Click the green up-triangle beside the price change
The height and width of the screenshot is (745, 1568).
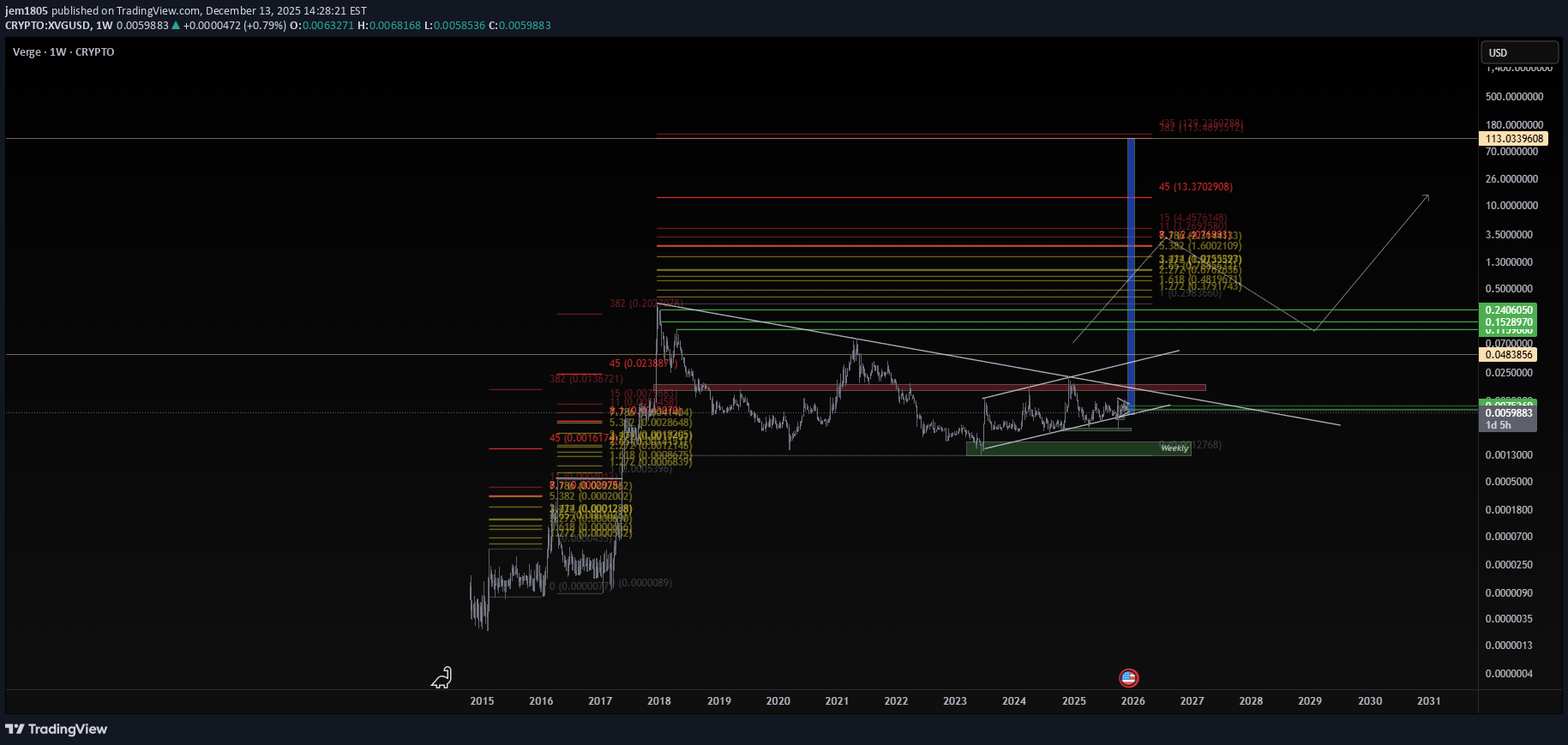(x=176, y=26)
